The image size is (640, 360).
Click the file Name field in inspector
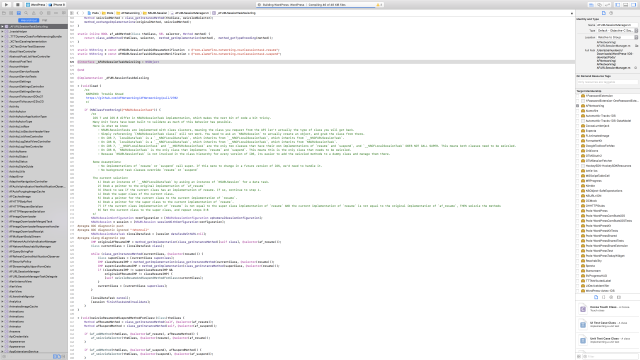pyautogui.click(x=617, y=25)
